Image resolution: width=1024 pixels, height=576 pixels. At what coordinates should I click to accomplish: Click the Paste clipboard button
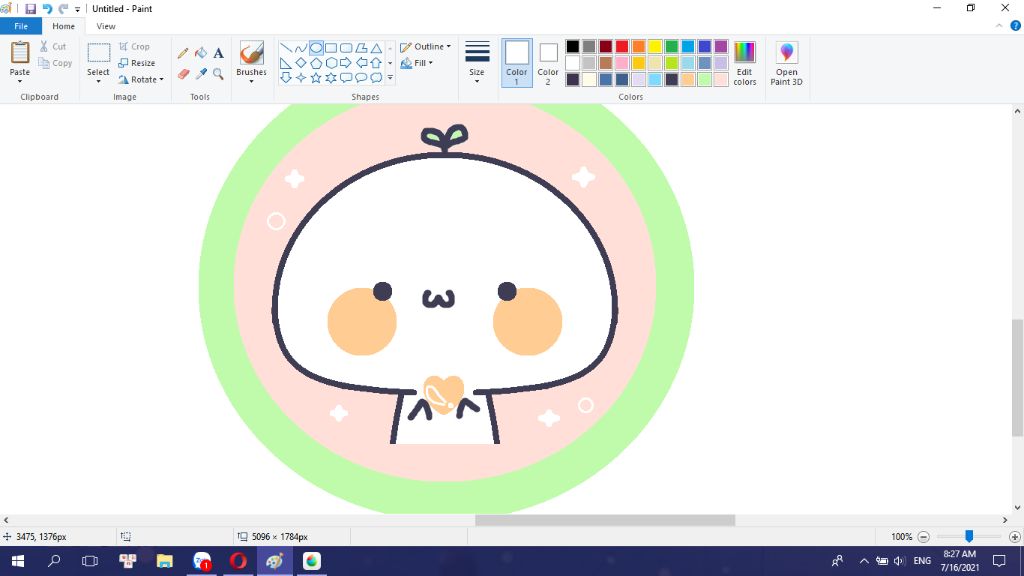click(x=20, y=57)
